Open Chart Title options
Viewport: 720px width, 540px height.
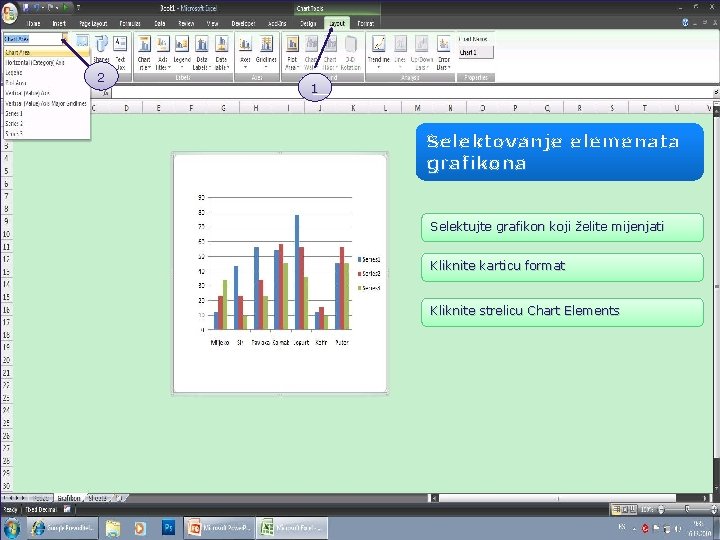coord(144,52)
